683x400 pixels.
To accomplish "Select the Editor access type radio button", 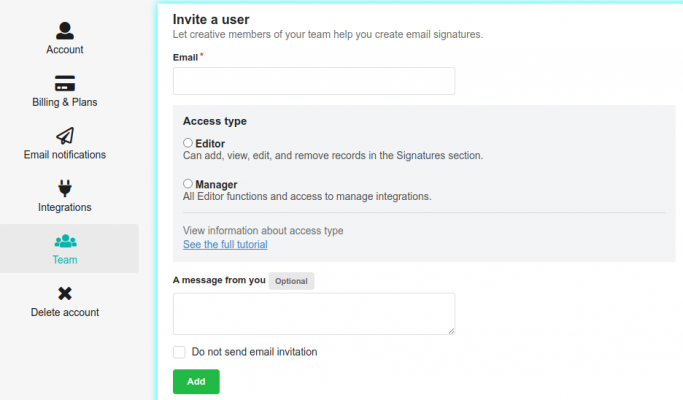I will 188,143.
